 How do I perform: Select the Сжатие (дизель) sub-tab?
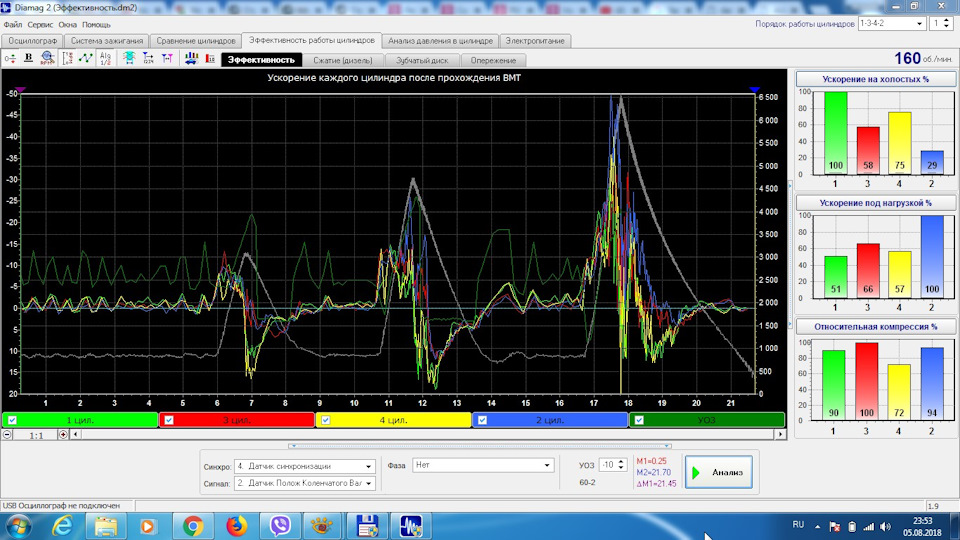343,60
